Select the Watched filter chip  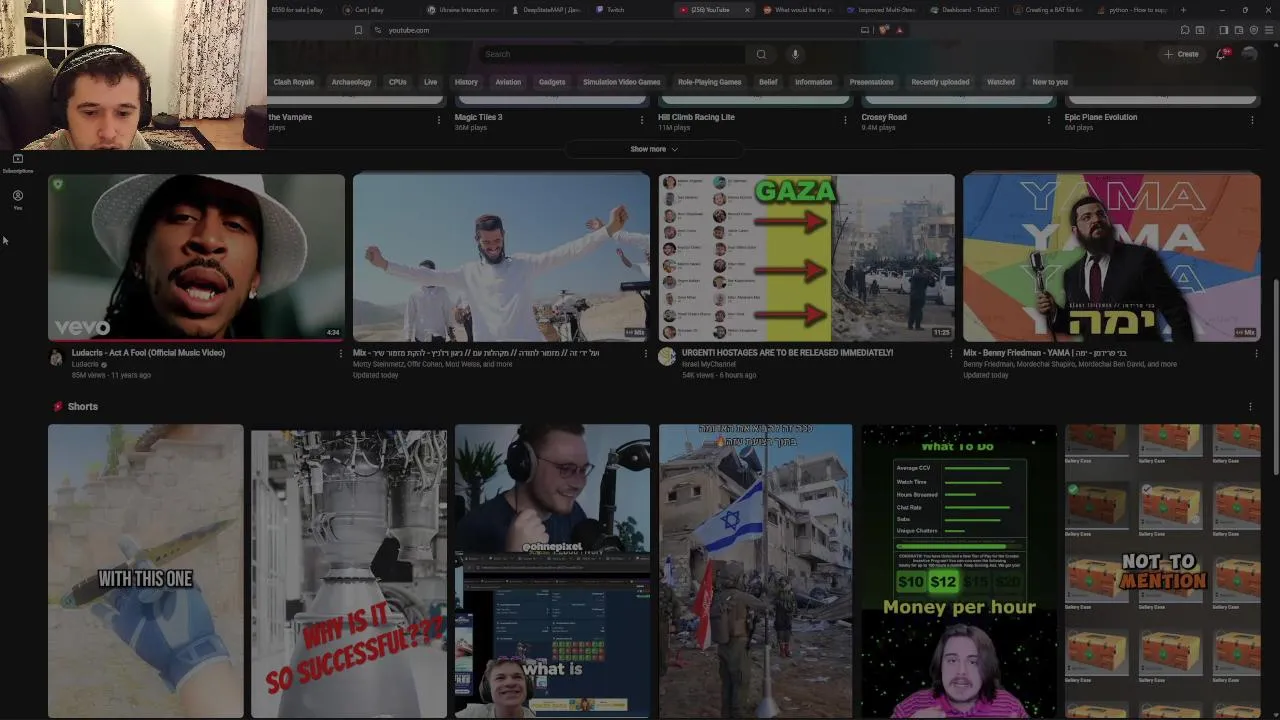[1001, 82]
